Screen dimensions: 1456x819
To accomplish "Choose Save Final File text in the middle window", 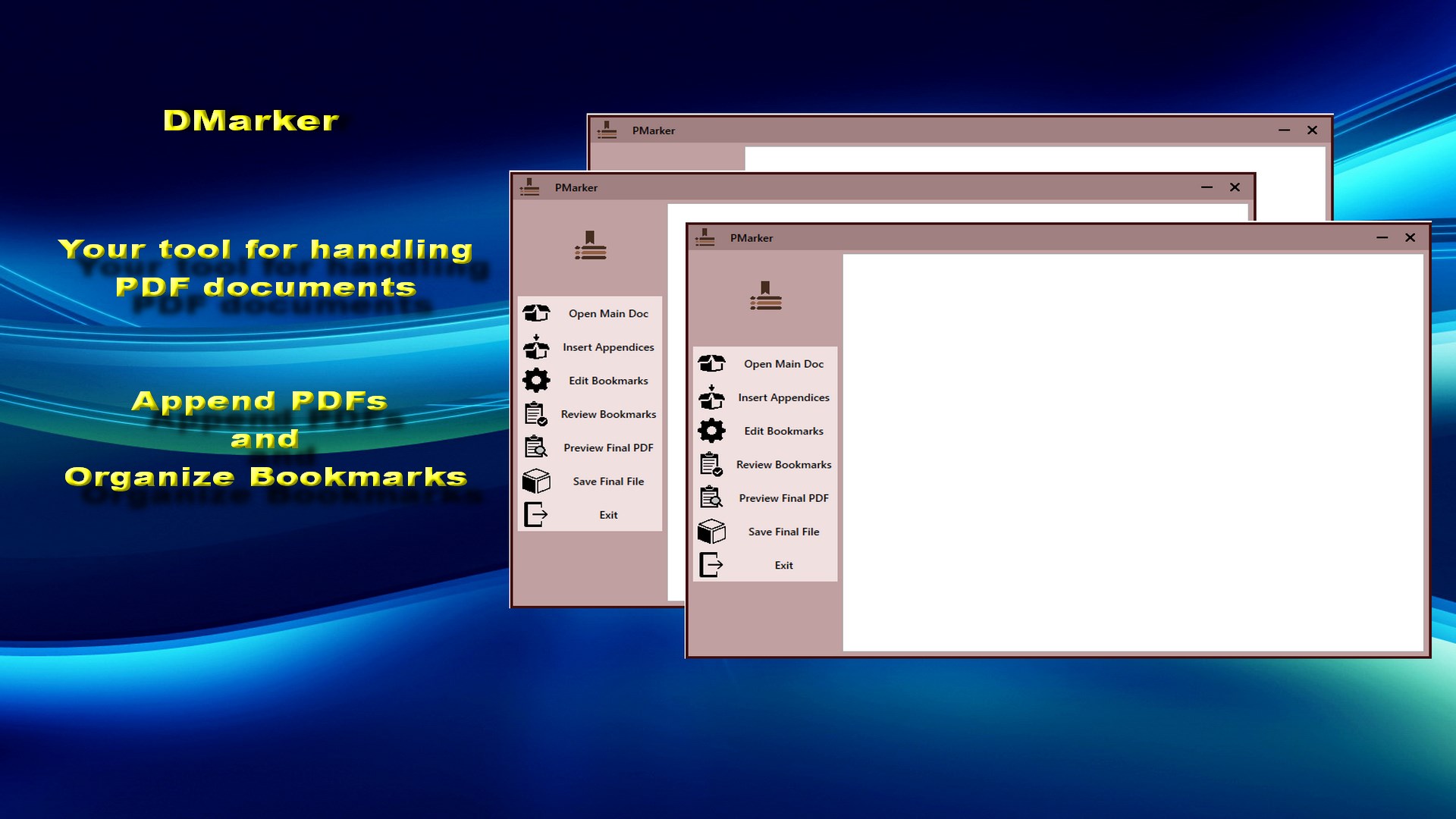I will pyautogui.click(x=608, y=482).
